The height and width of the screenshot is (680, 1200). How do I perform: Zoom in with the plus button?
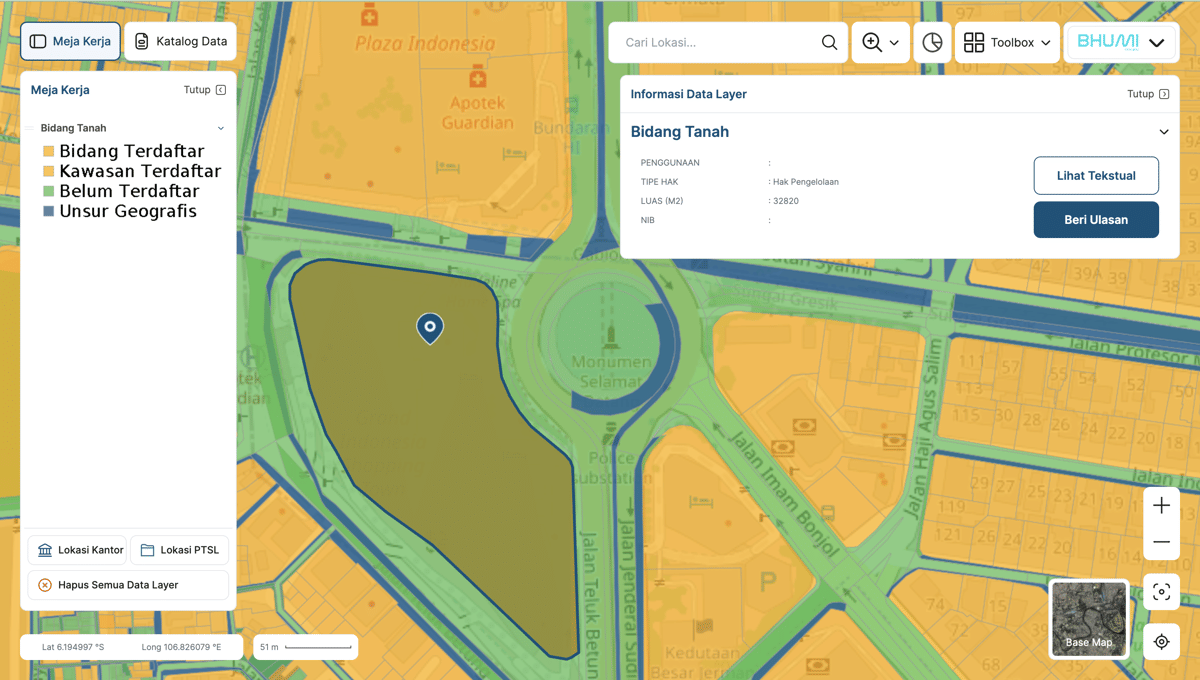[1161, 505]
